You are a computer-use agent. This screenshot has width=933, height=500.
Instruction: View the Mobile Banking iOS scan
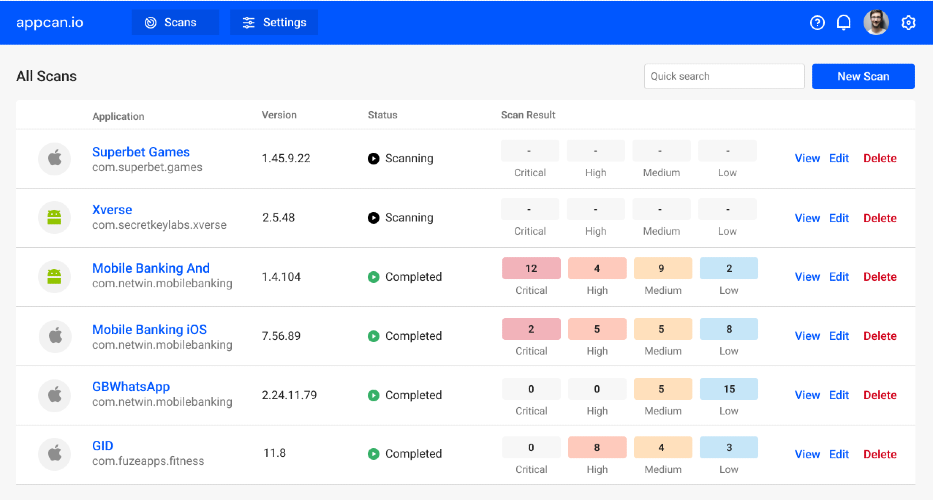[x=807, y=336]
